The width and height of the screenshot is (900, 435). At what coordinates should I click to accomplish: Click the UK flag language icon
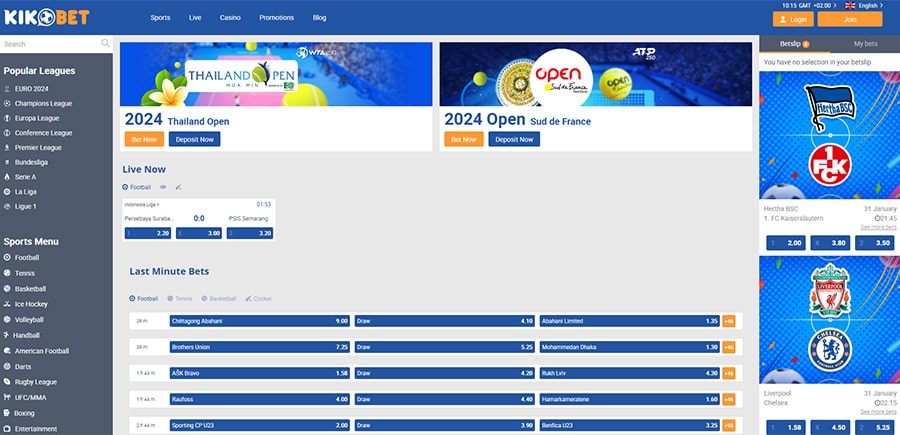pos(850,5)
